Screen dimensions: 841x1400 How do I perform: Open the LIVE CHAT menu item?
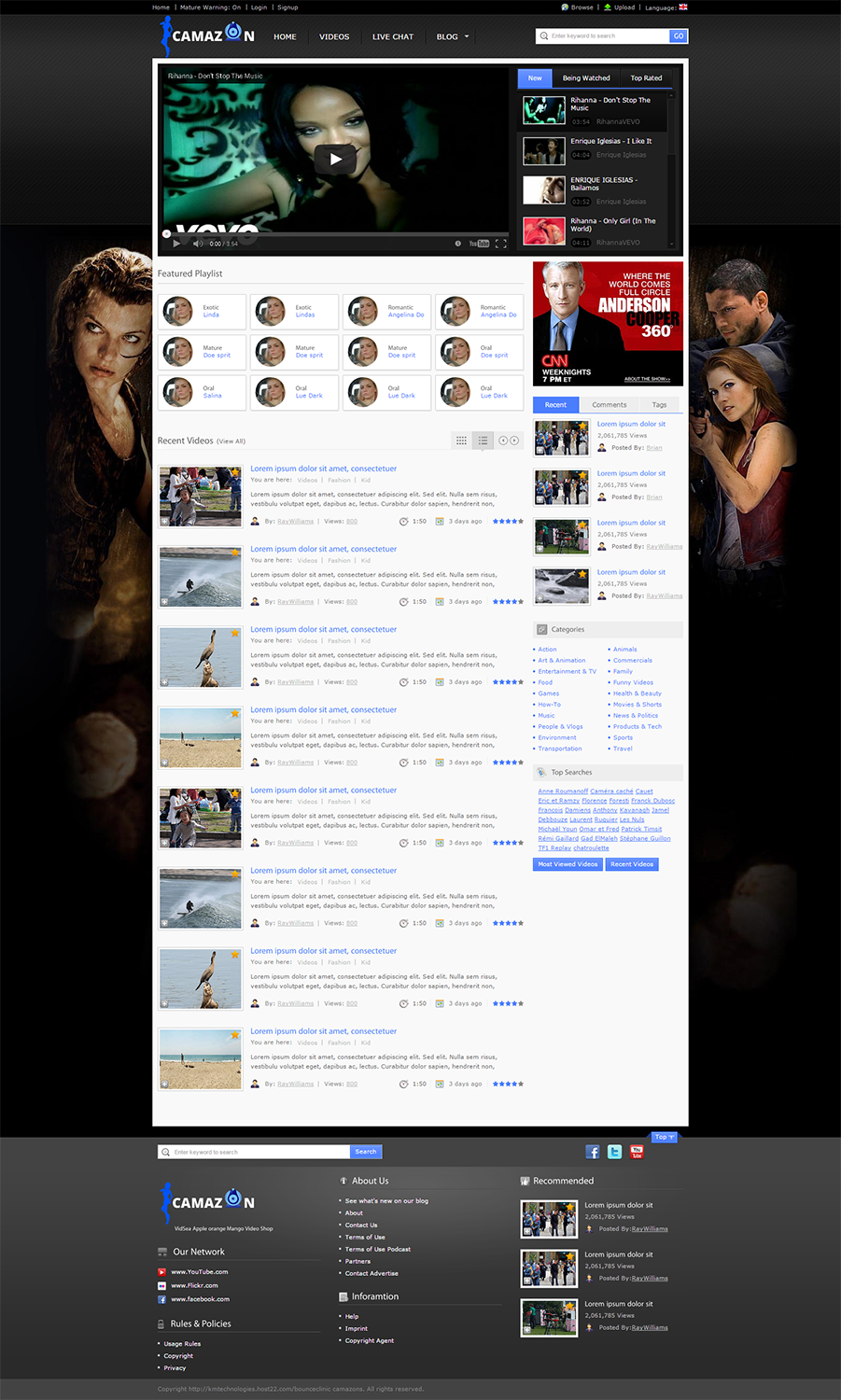(393, 36)
